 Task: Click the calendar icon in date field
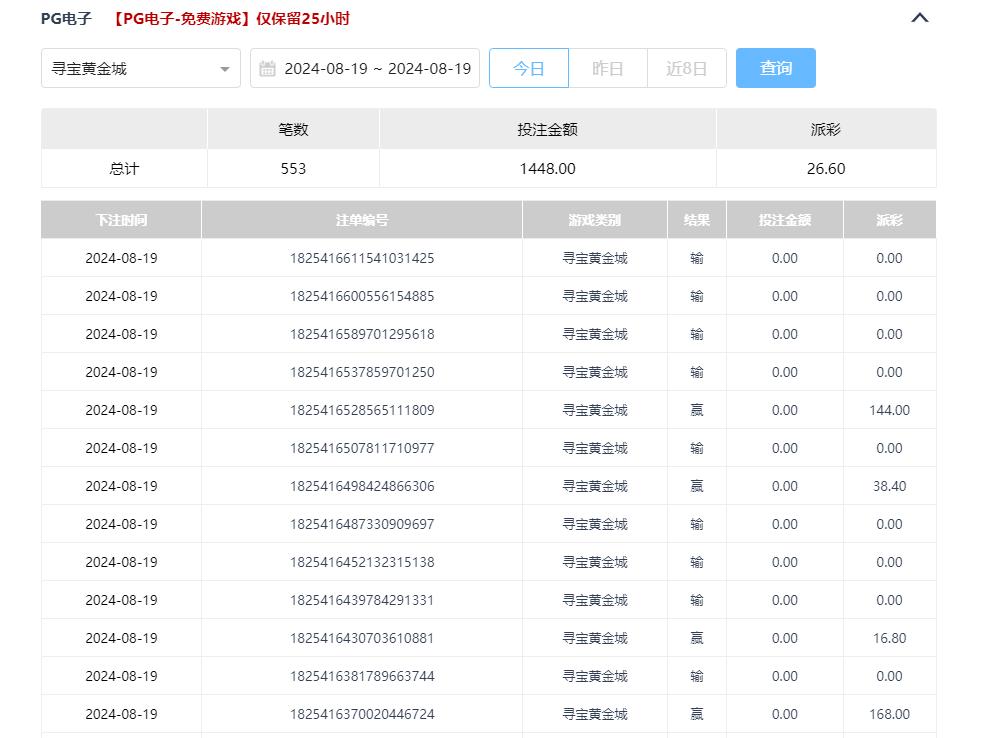[x=267, y=69]
